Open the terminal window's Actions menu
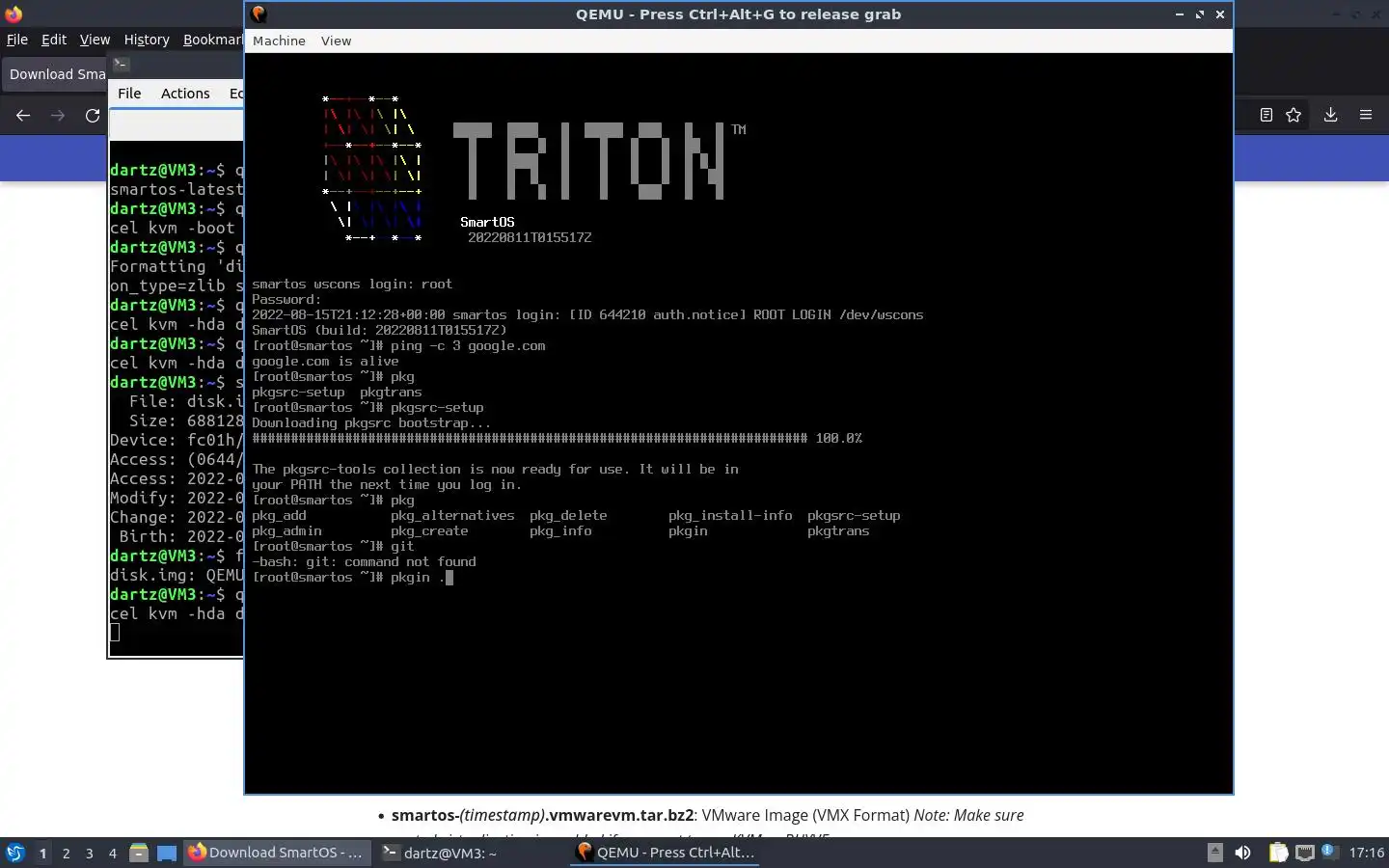Screen dimensions: 1389x868 (185, 94)
